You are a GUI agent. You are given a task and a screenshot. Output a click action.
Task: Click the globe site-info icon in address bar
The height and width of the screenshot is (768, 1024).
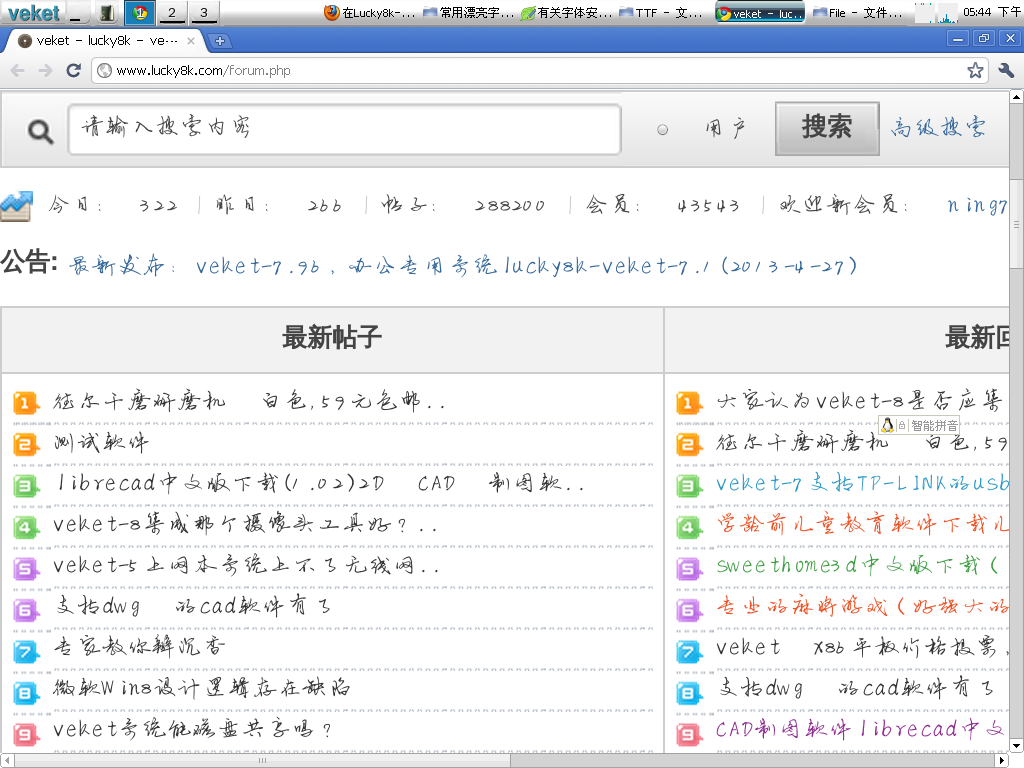click(104, 71)
